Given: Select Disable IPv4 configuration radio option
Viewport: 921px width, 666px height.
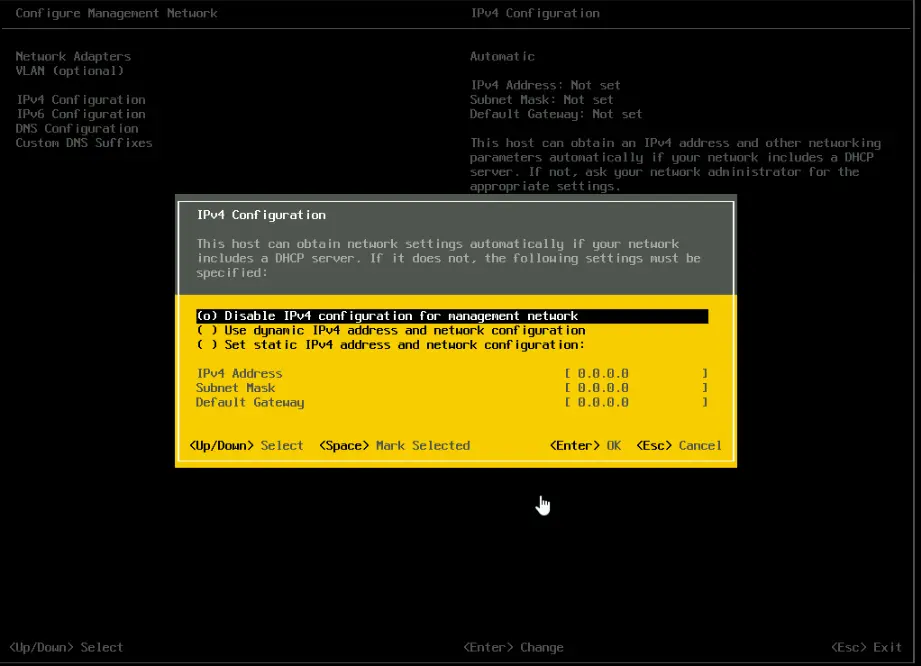Looking at the screenshot, I should coord(387,316).
